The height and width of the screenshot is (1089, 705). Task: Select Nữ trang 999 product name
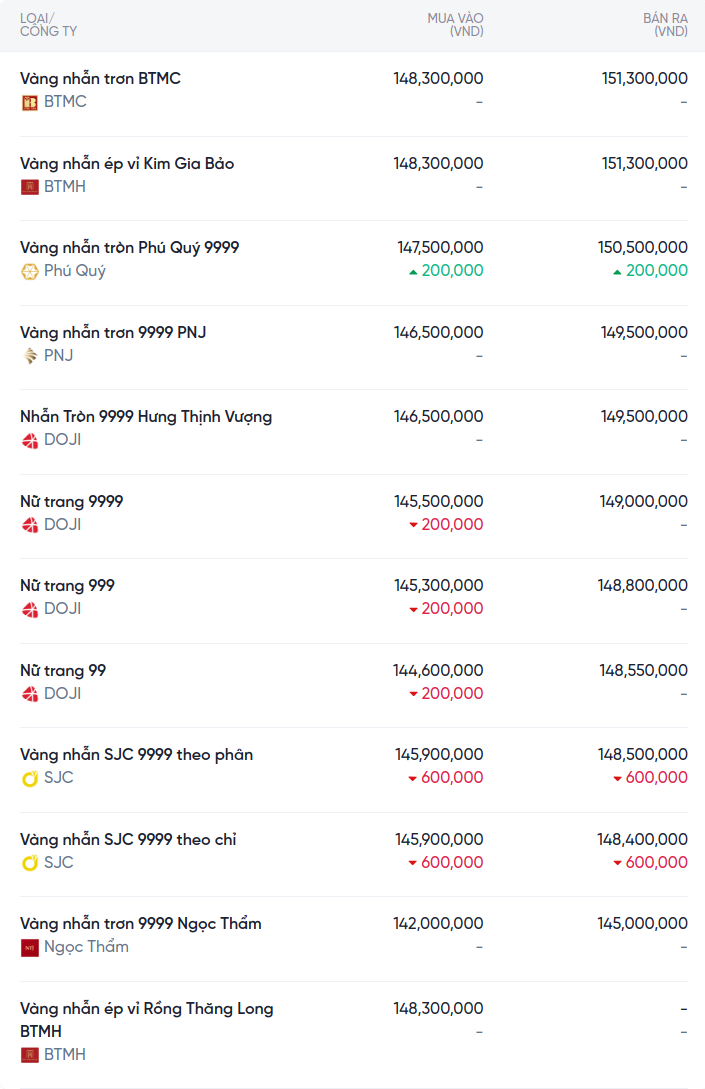point(67,585)
